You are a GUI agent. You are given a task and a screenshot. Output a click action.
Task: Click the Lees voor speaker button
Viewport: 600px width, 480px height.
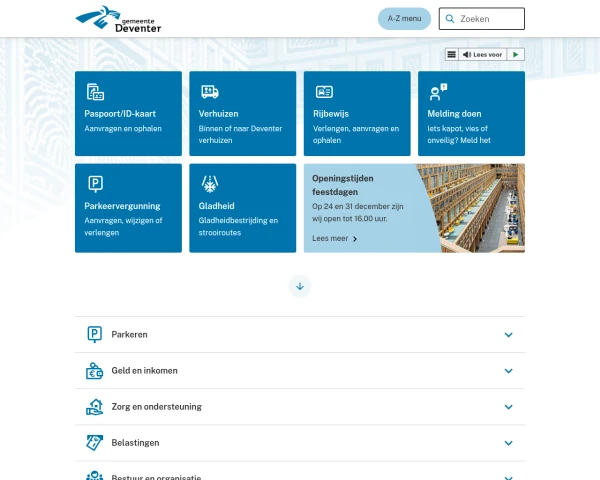[482, 55]
